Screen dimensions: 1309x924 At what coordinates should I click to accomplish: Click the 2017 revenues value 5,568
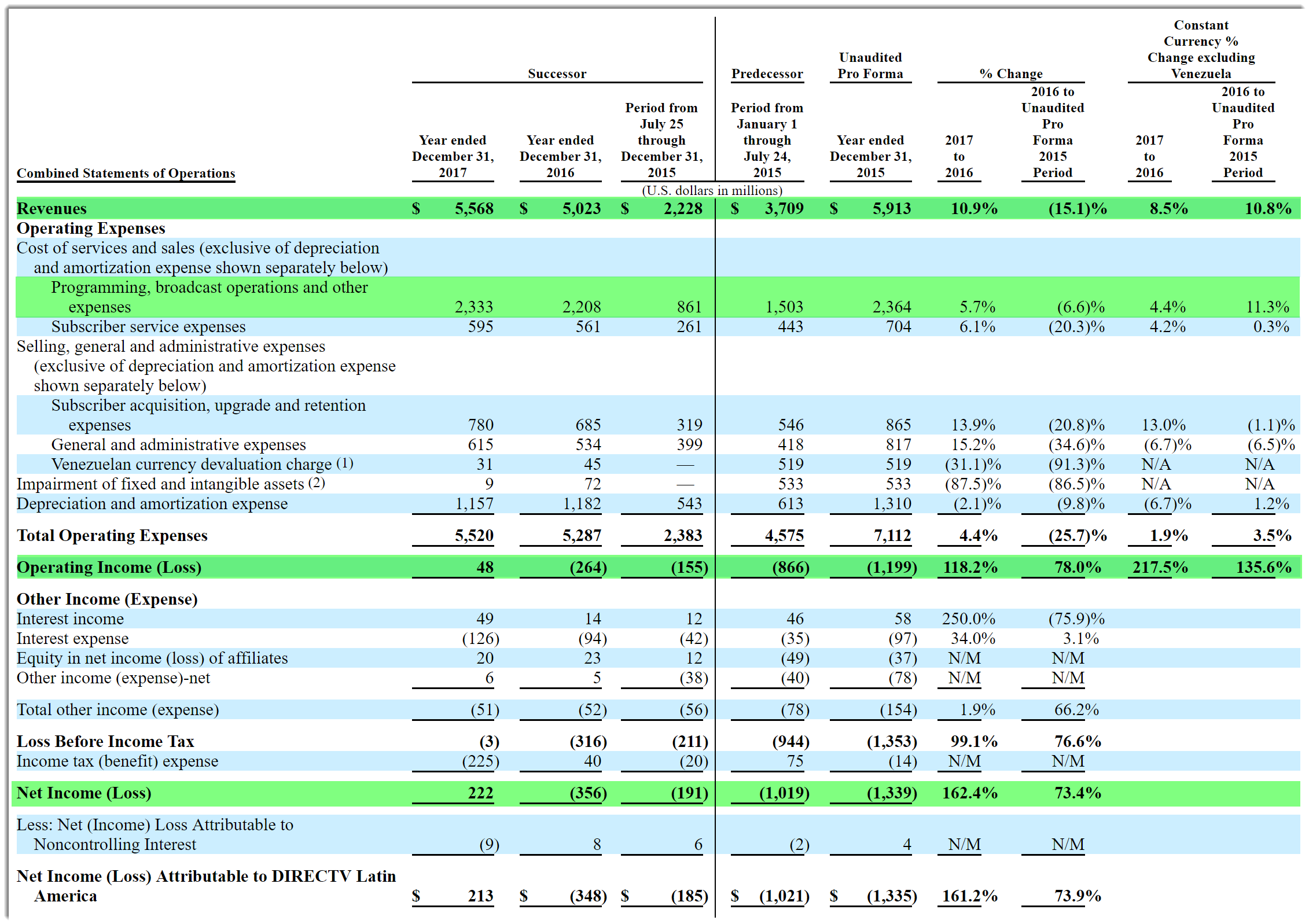[x=473, y=209]
